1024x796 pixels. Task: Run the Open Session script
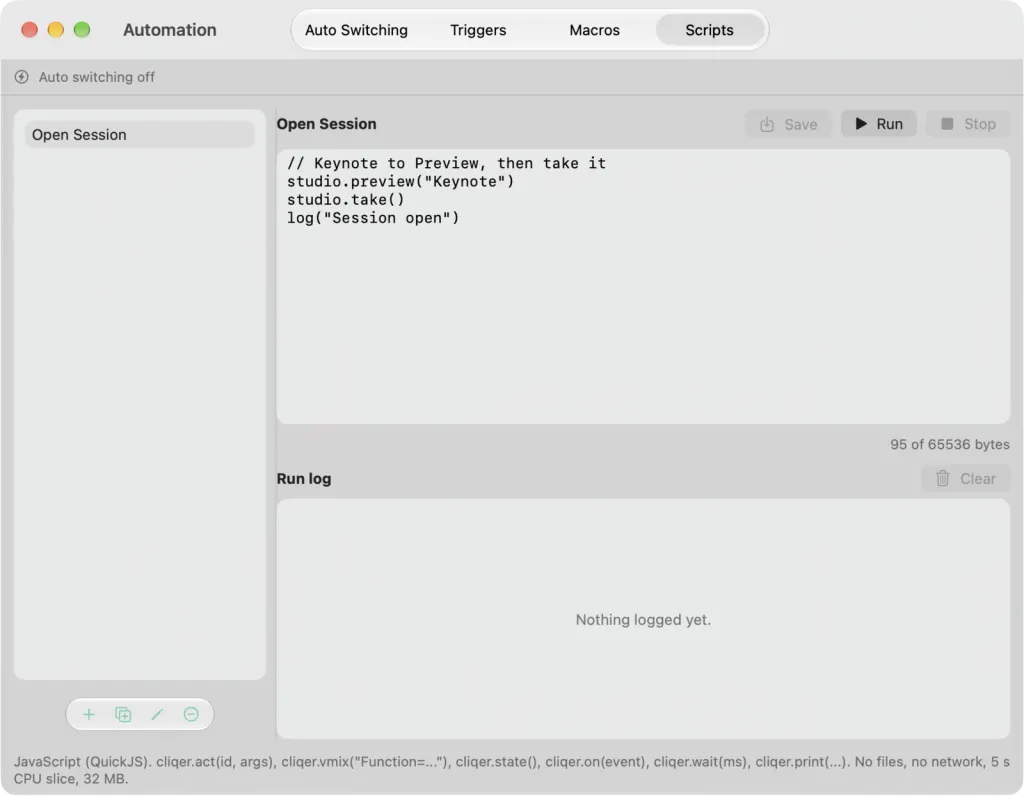click(878, 124)
